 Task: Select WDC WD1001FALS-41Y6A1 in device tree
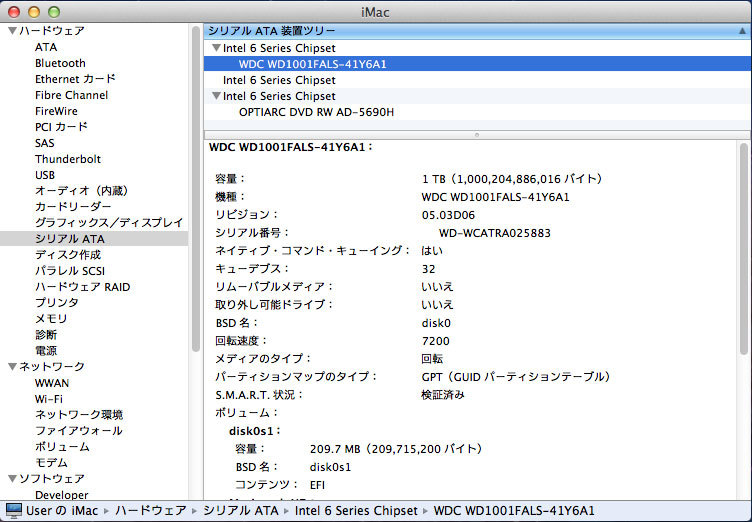[477, 64]
